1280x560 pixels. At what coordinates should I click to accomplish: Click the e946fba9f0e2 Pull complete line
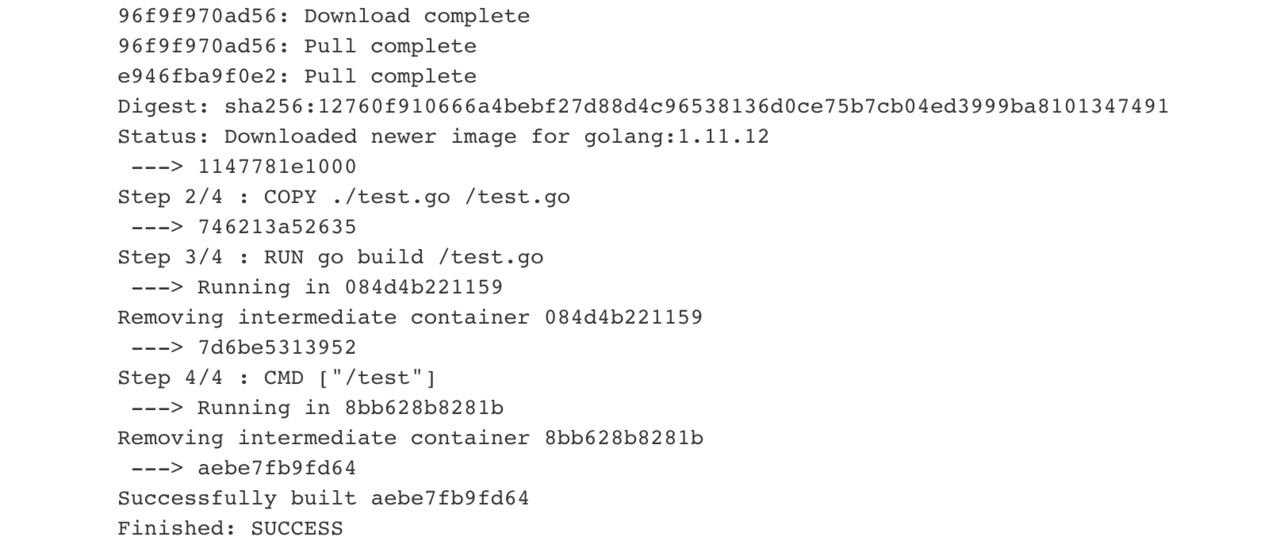pos(297,76)
